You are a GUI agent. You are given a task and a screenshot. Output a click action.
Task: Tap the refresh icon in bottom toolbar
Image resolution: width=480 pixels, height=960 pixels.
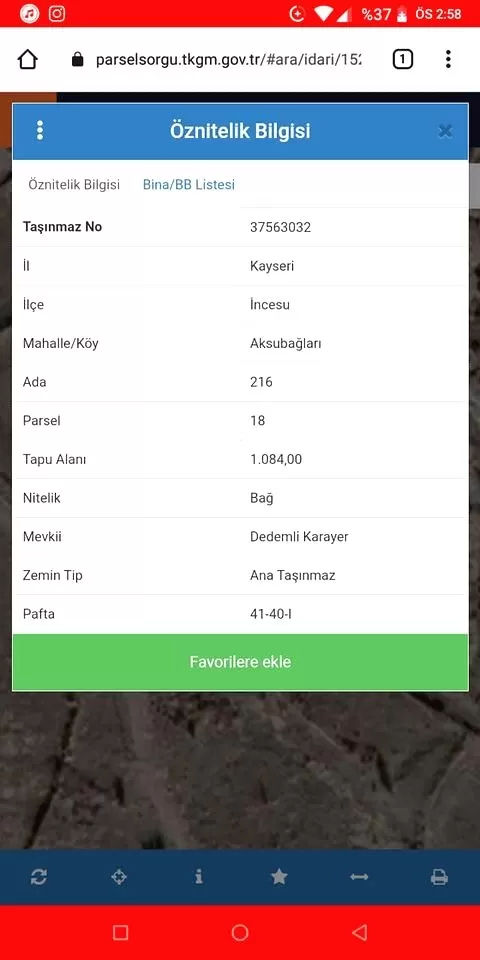[x=39, y=877]
